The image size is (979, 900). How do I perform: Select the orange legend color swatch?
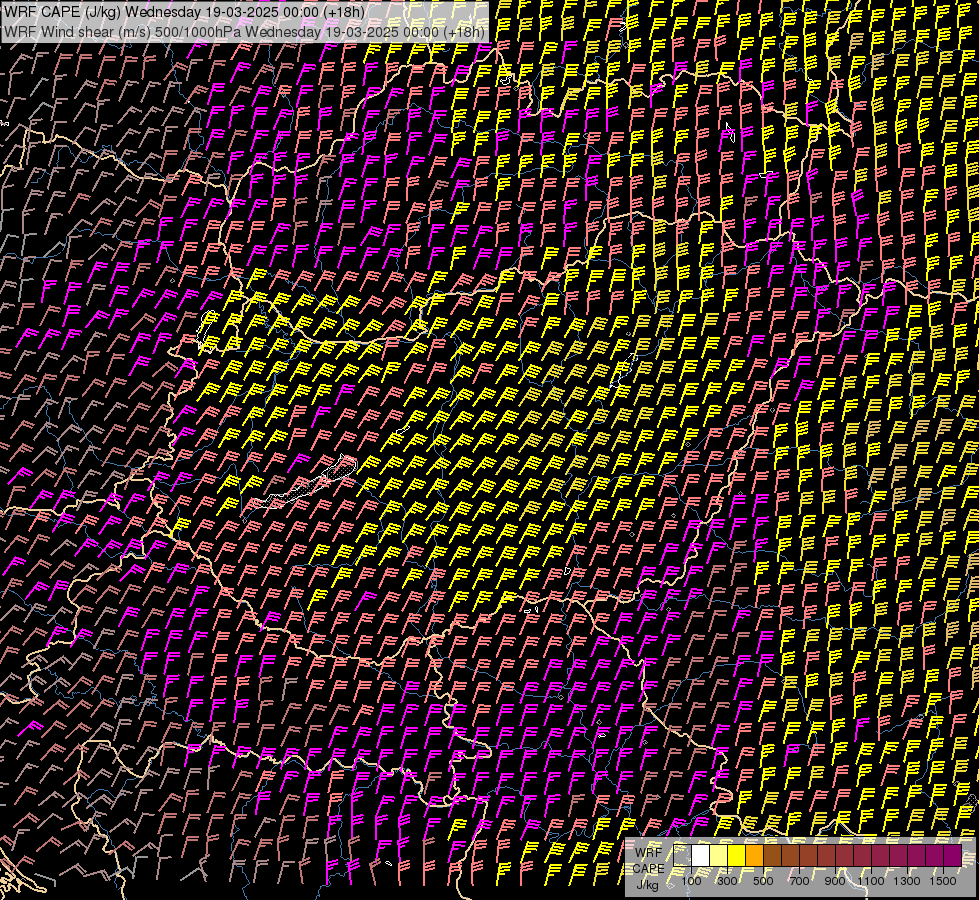pos(754,855)
